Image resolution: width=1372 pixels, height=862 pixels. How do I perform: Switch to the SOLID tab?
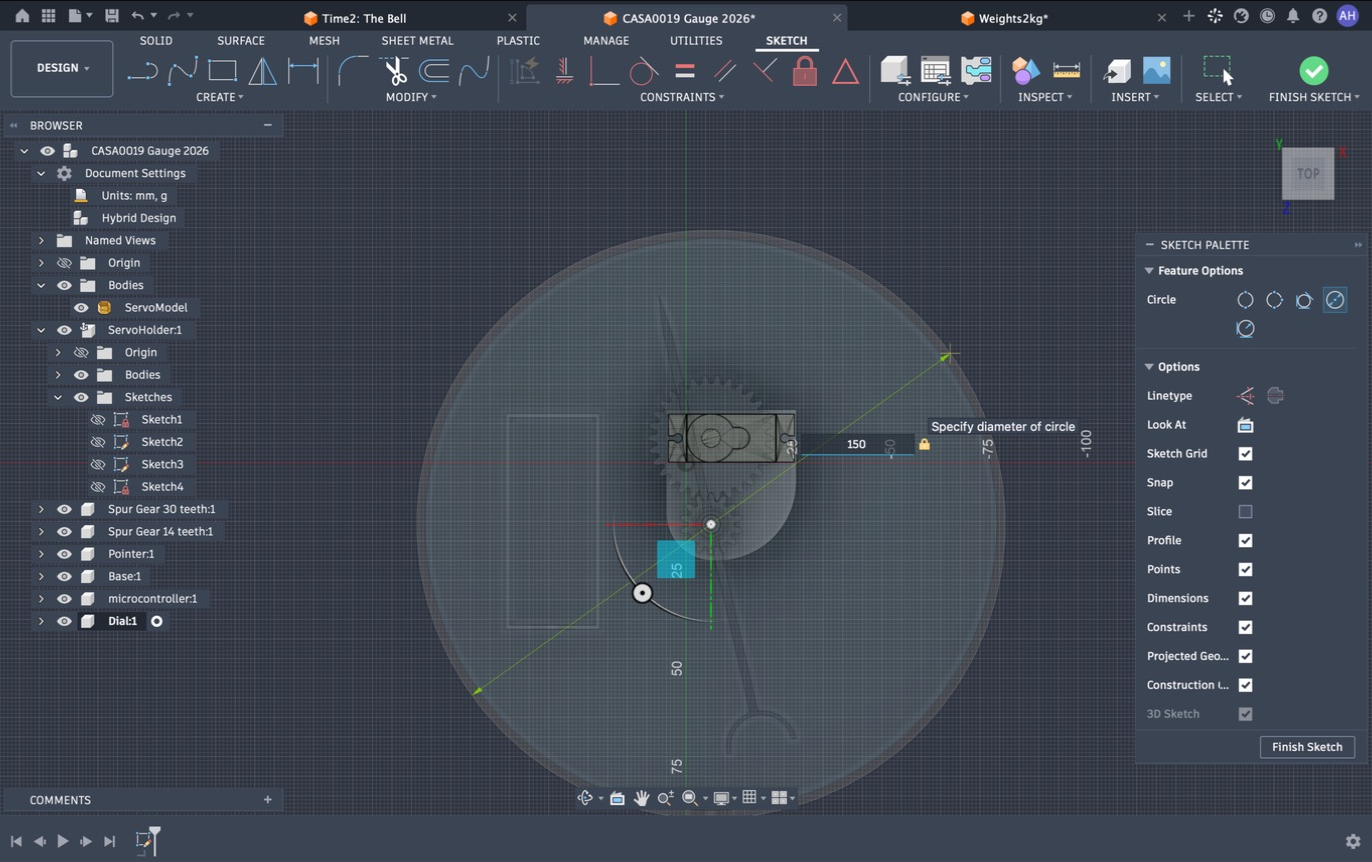(156, 41)
